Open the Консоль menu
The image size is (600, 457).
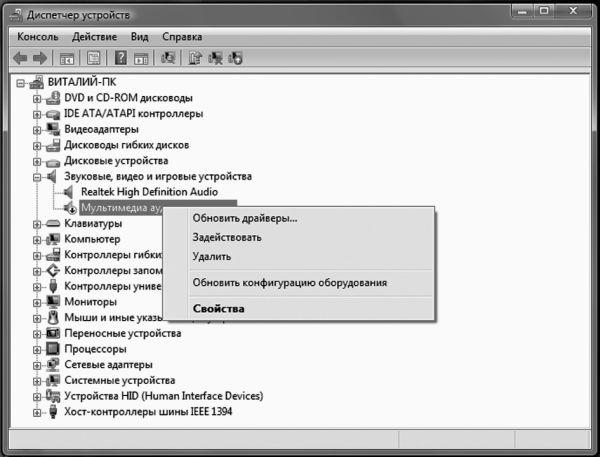click(x=37, y=36)
